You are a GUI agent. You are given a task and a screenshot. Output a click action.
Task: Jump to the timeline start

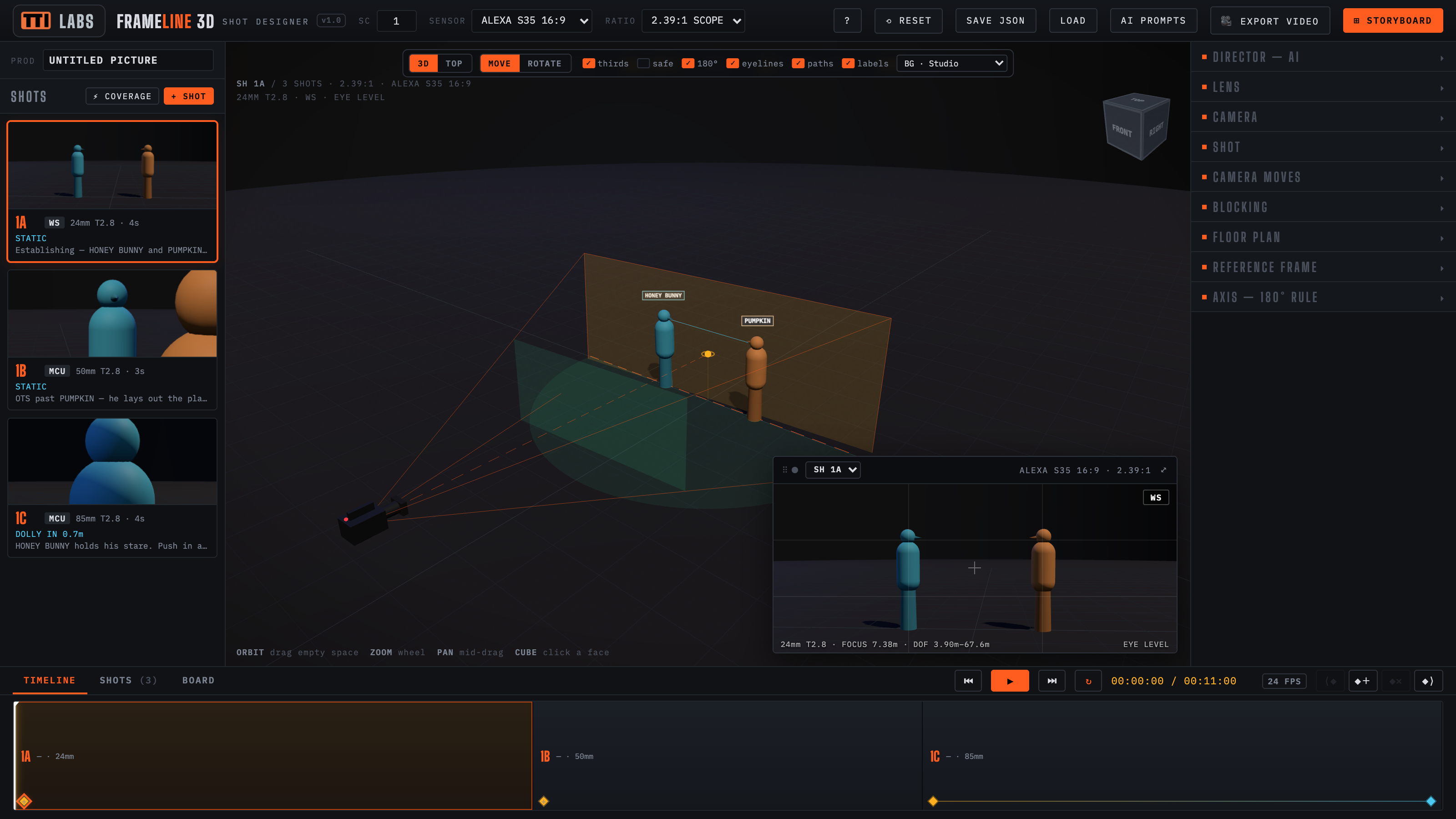(968, 681)
